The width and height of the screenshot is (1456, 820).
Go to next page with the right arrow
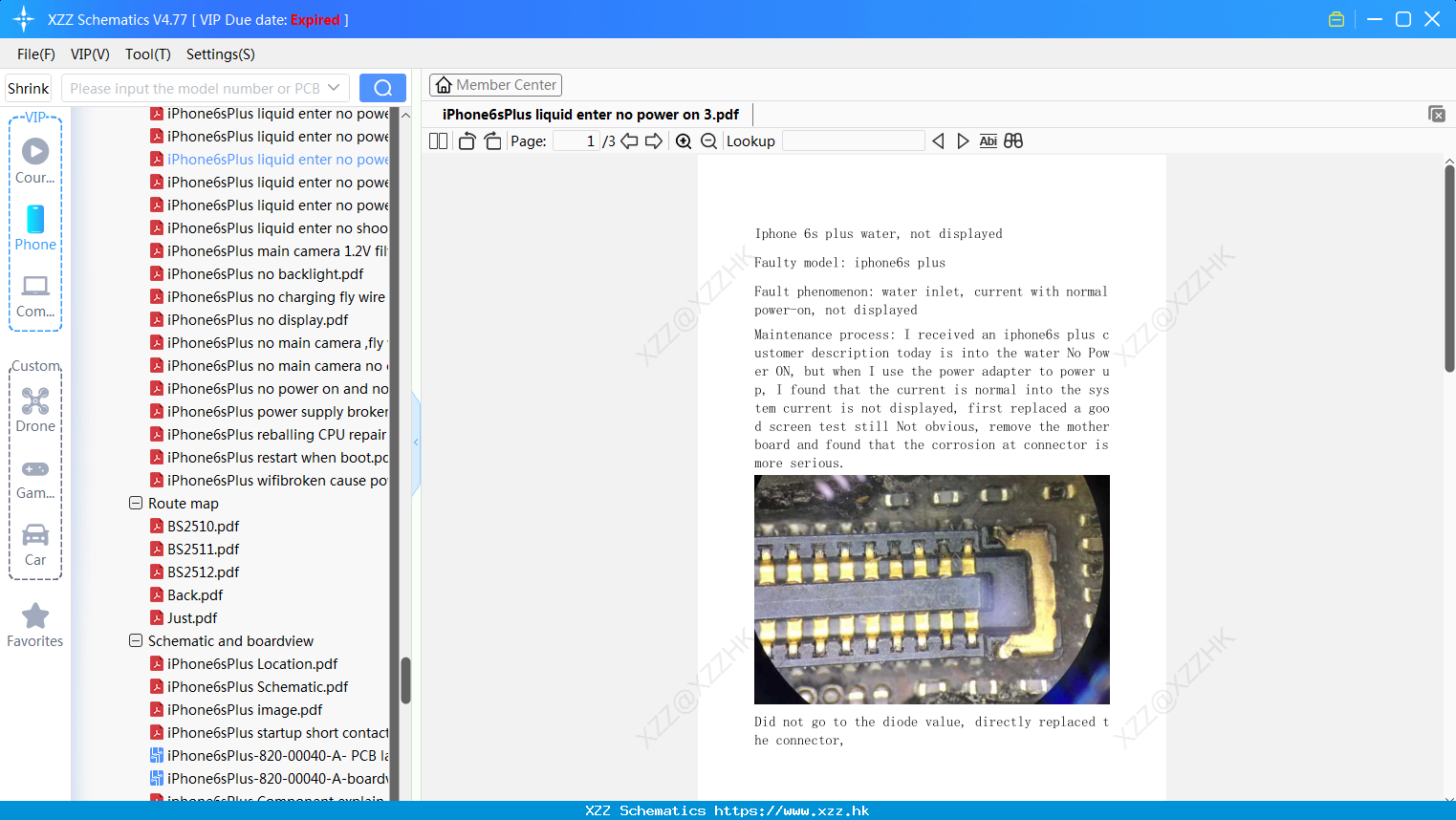(x=654, y=140)
